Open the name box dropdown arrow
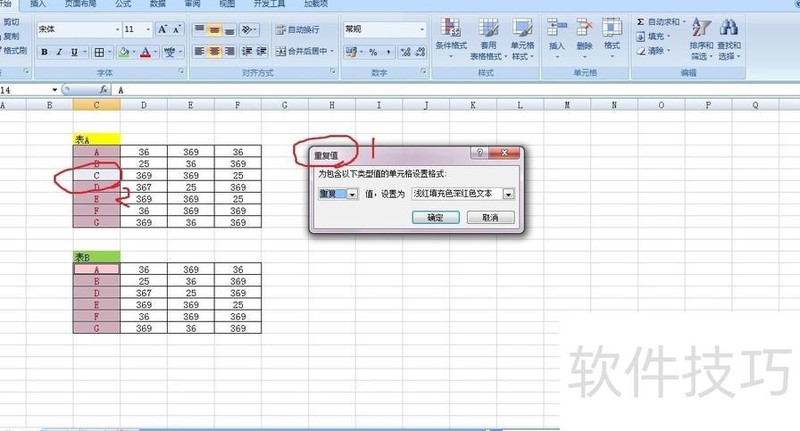The image size is (800, 431). coord(55,90)
